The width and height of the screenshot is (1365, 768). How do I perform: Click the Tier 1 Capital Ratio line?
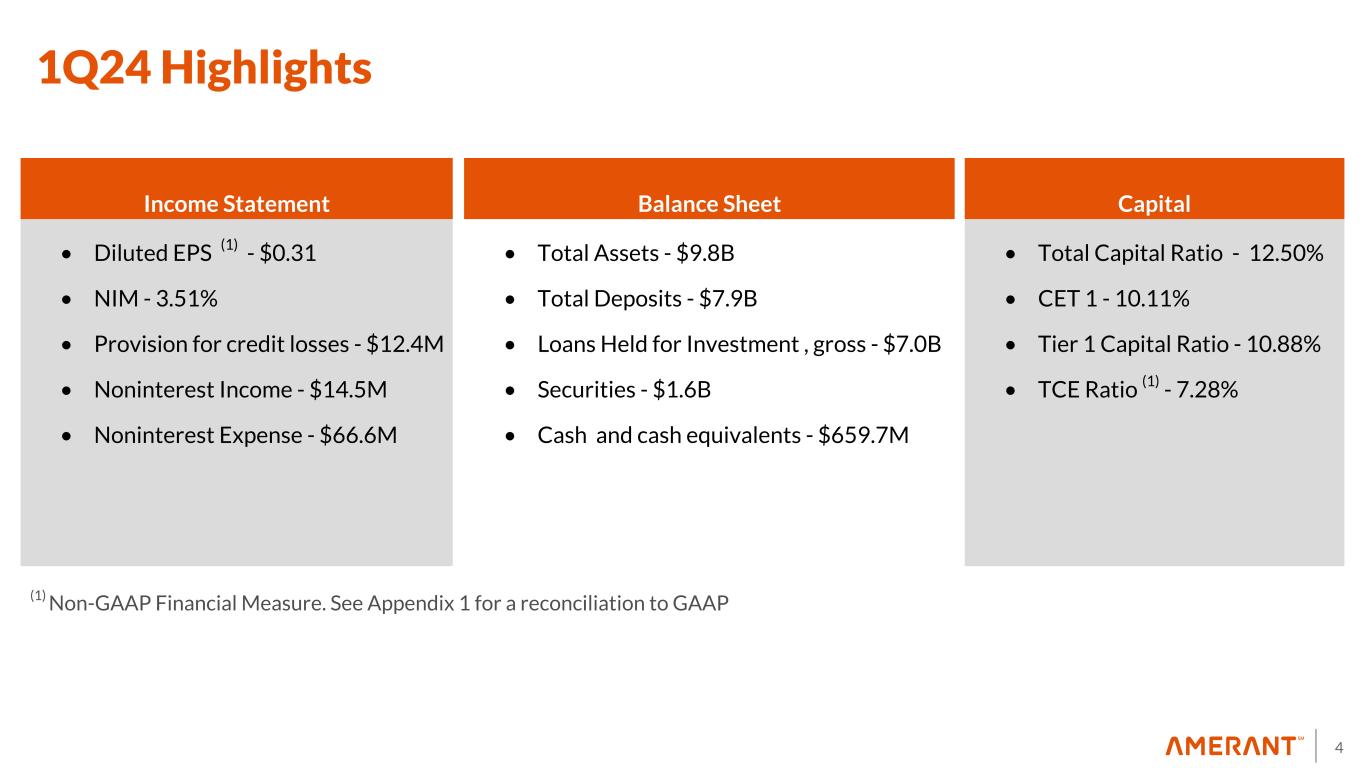tap(1180, 344)
